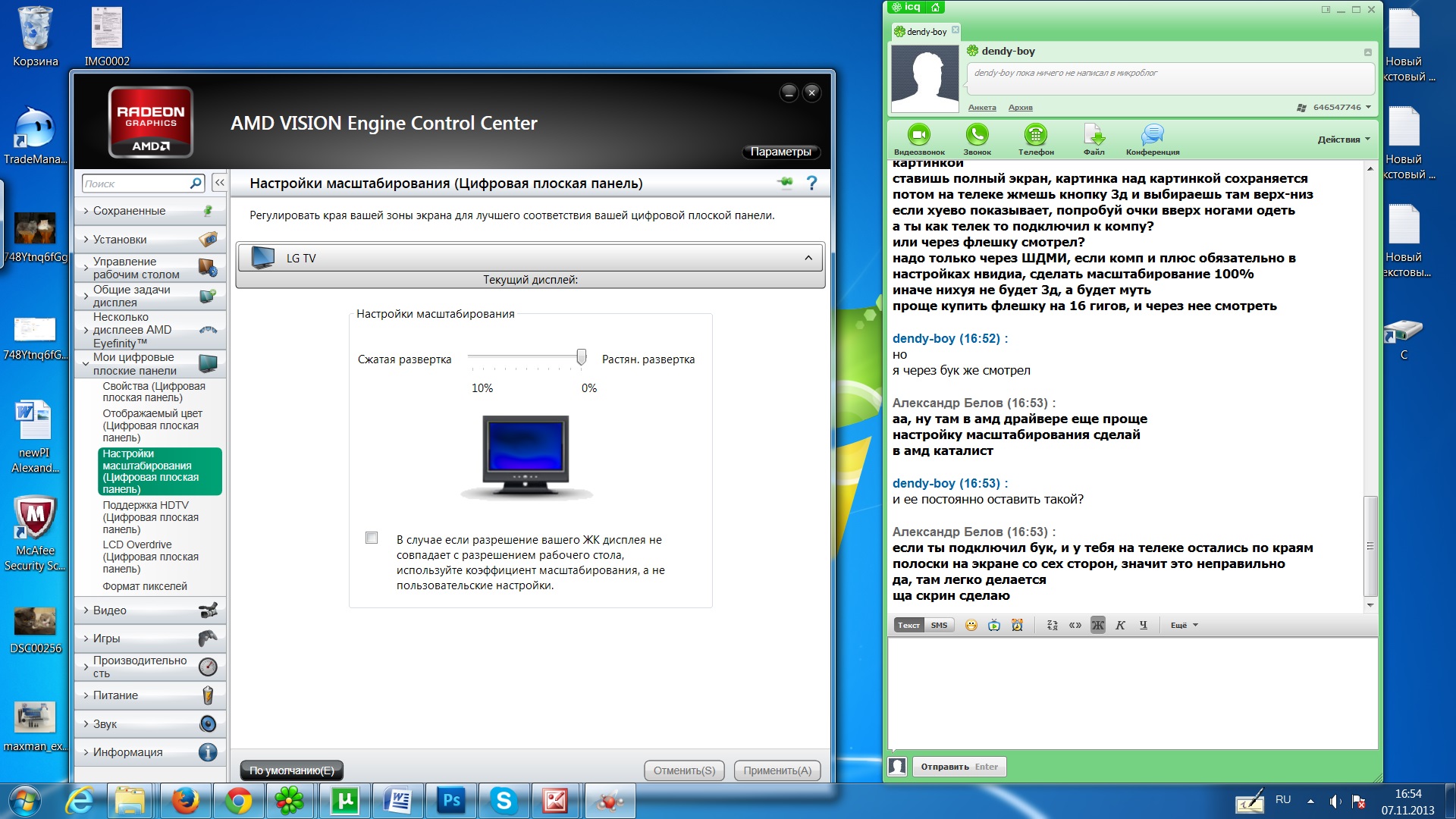Click the green Звонок call icon
This screenshot has width=1456, height=819.
(x=977, y=135)
